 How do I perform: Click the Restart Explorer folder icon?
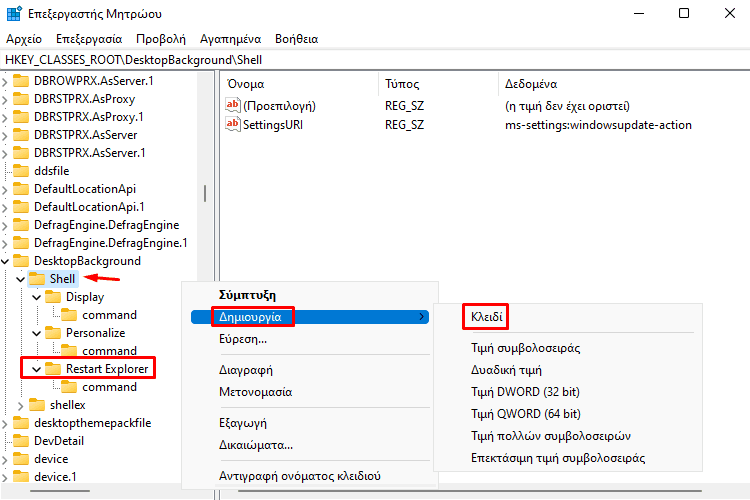tap(53, 369)
